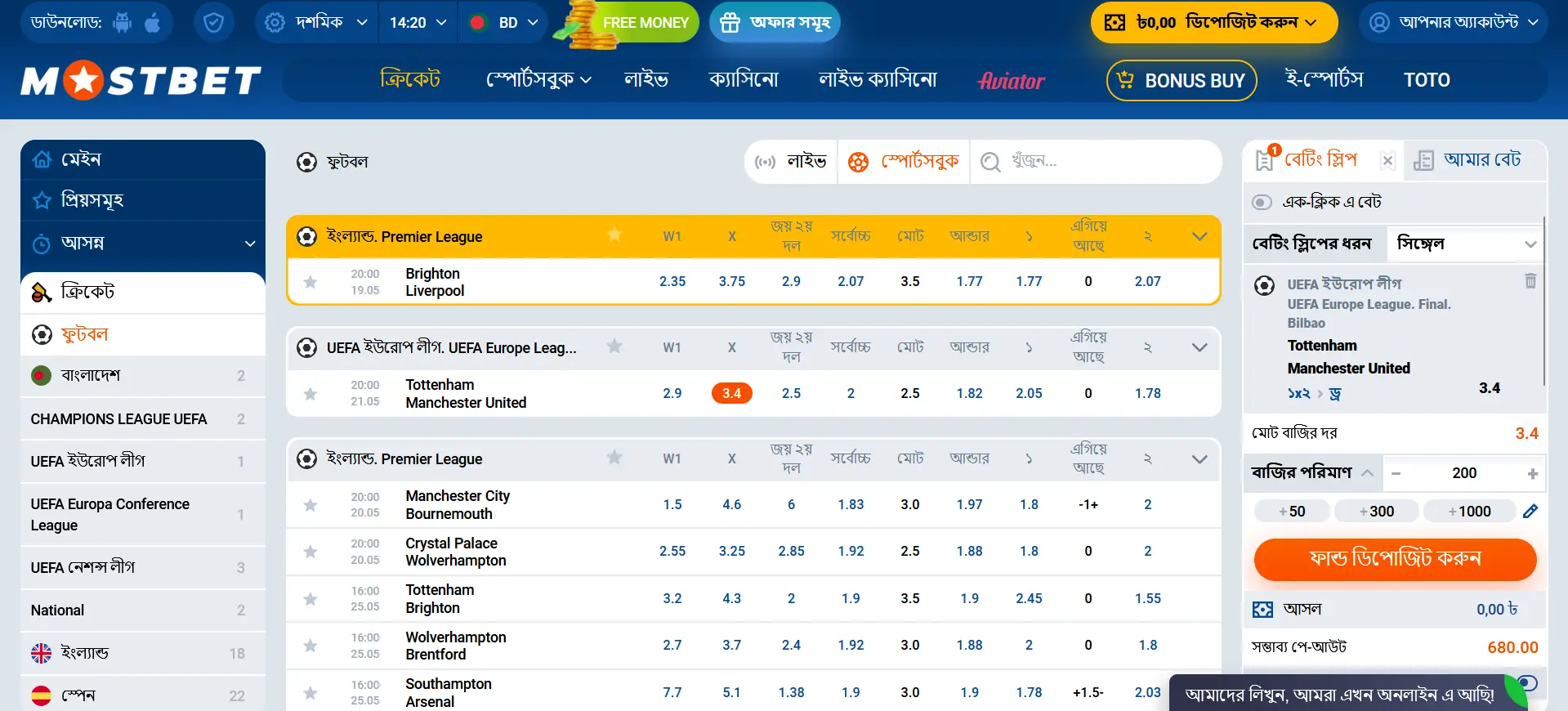Open the Casino nav tab
The height and width of the screenshot is (711, 1568).
(744, 79)
